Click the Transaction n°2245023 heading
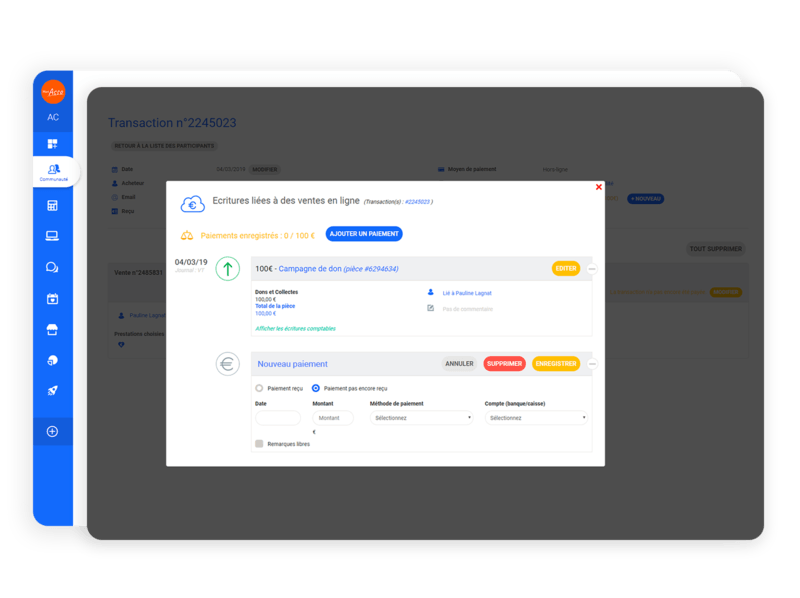This screenshot has width=800, height=598. coord(172,123)
